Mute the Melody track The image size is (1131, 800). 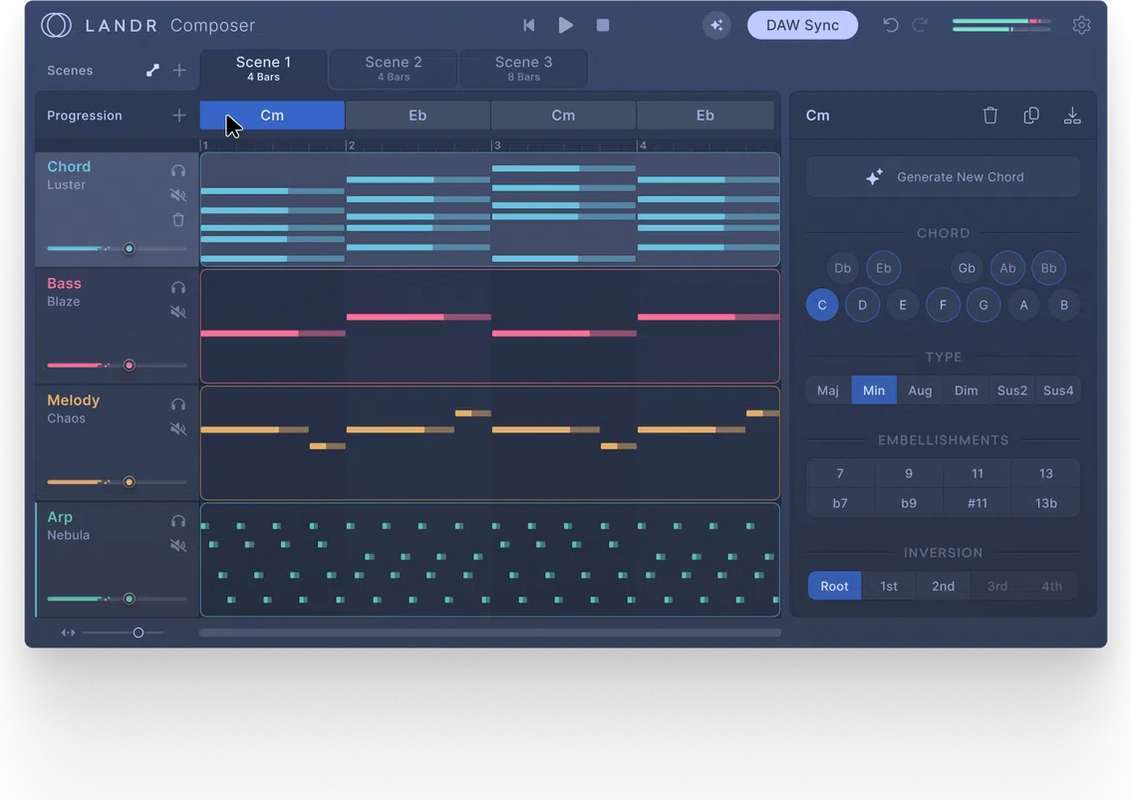coord(178,429)
